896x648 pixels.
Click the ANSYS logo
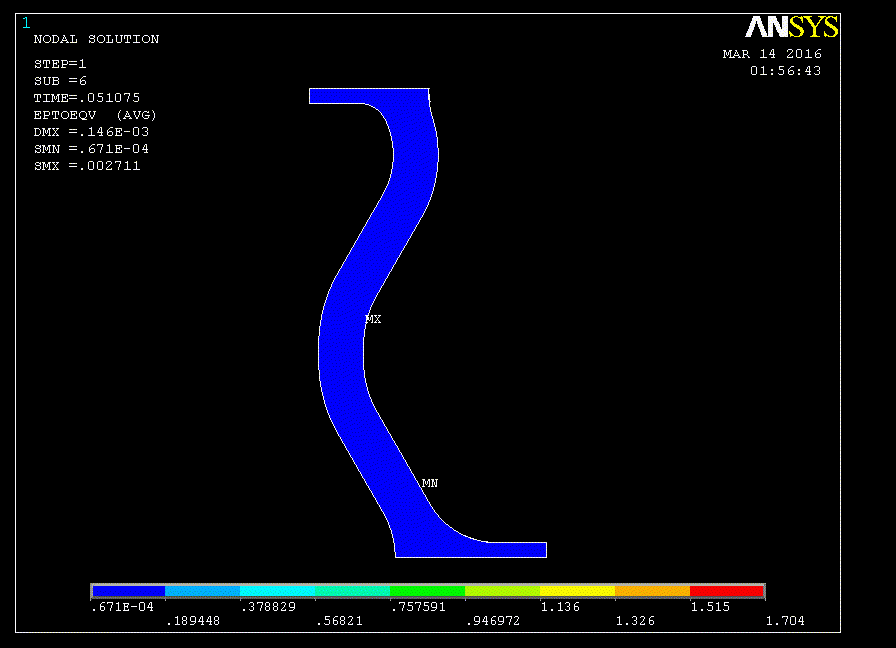(792, 27)
